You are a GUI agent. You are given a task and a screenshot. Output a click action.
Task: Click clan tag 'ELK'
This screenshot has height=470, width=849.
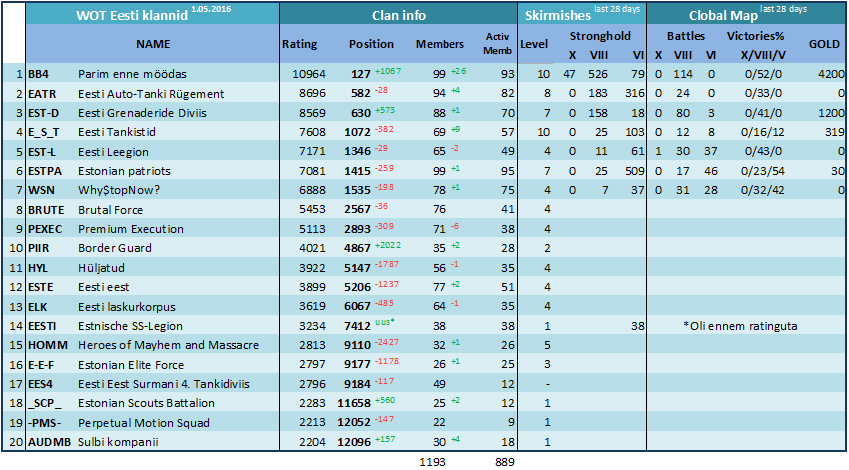pyautogui.click(x=38, y=307)
